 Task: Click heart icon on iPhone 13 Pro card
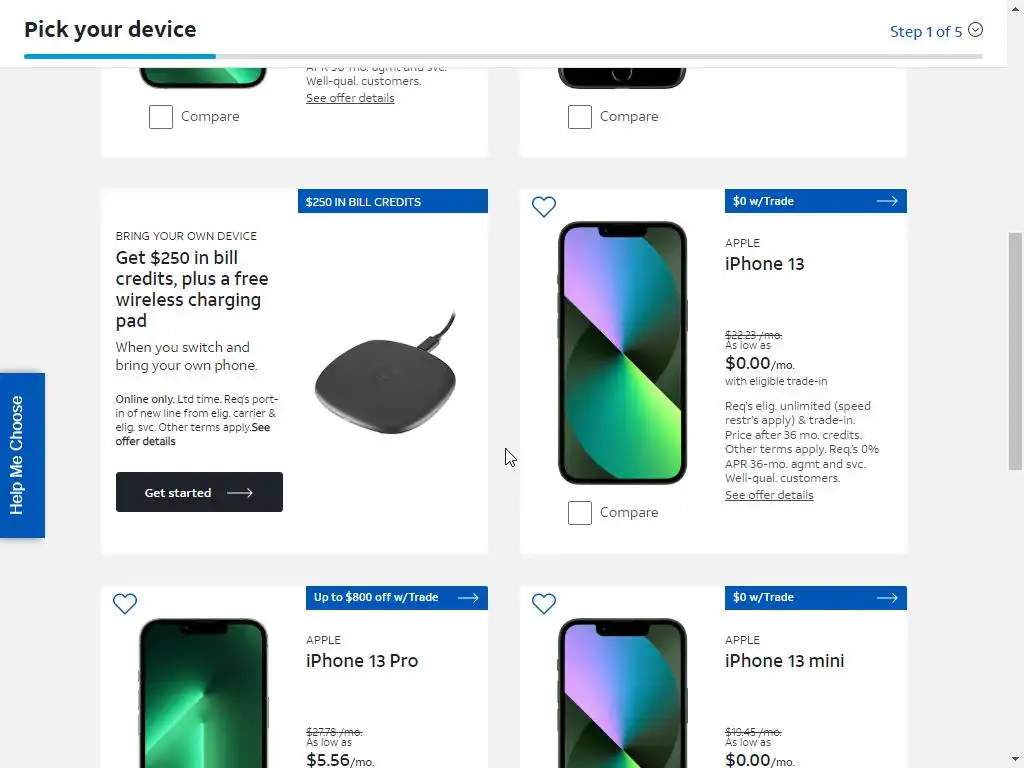[x=125, y=603]
